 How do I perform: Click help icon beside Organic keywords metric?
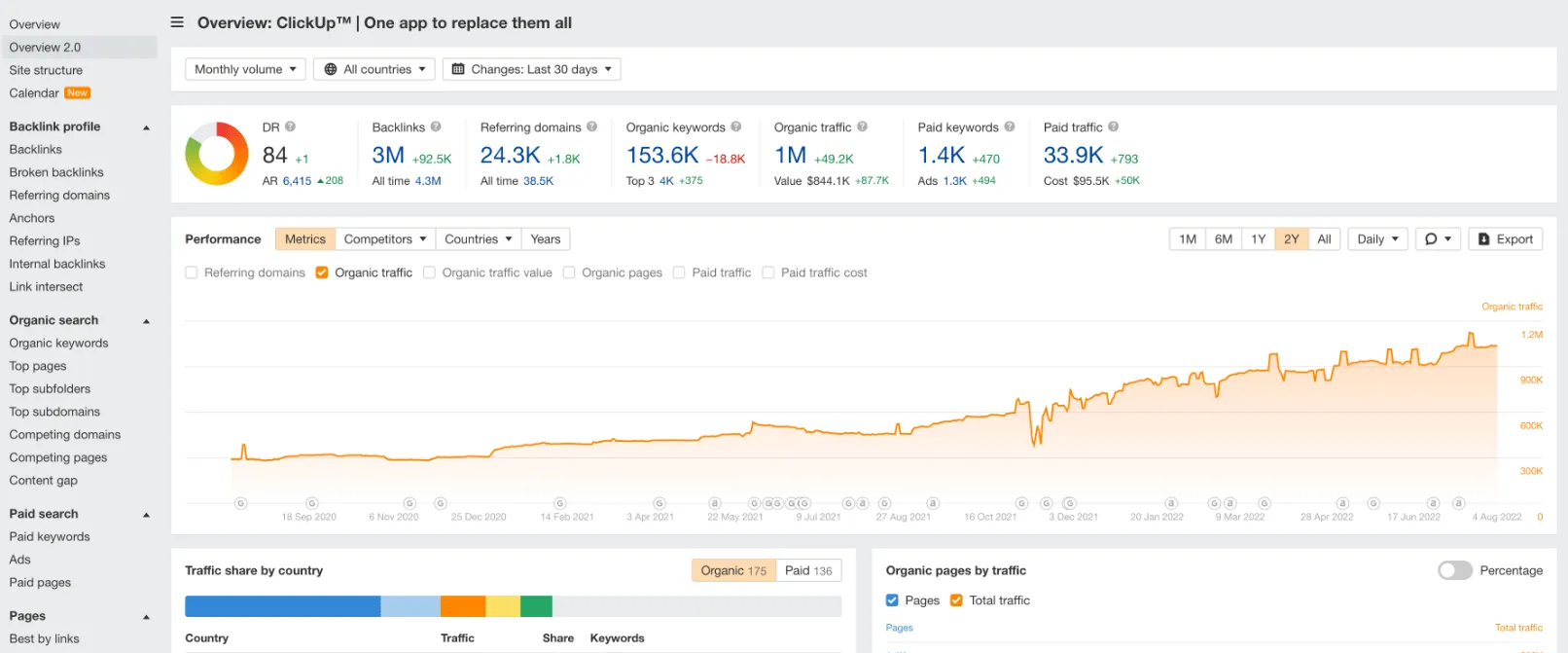(736, 127)
